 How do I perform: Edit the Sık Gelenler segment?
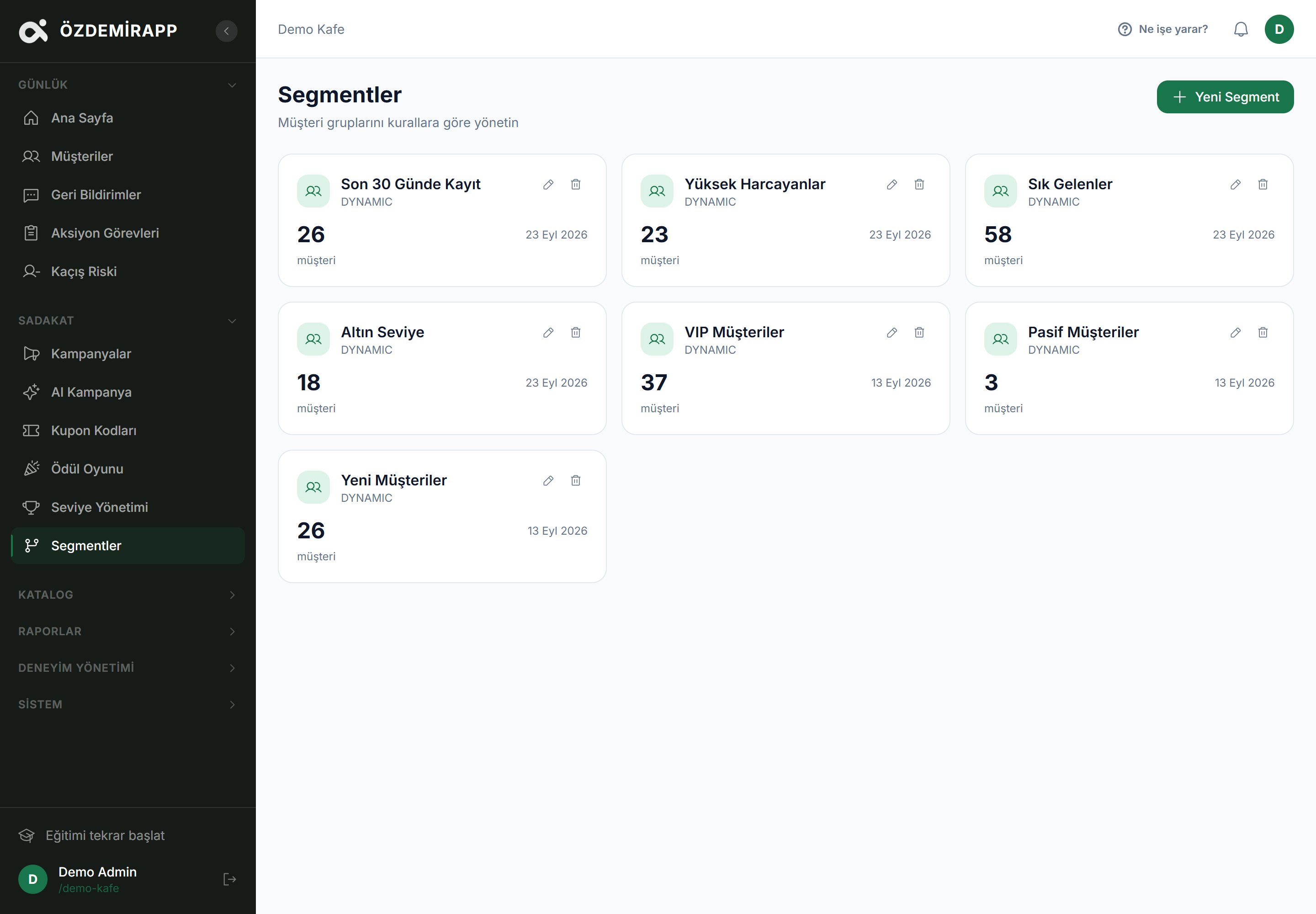pos(1235,185)
